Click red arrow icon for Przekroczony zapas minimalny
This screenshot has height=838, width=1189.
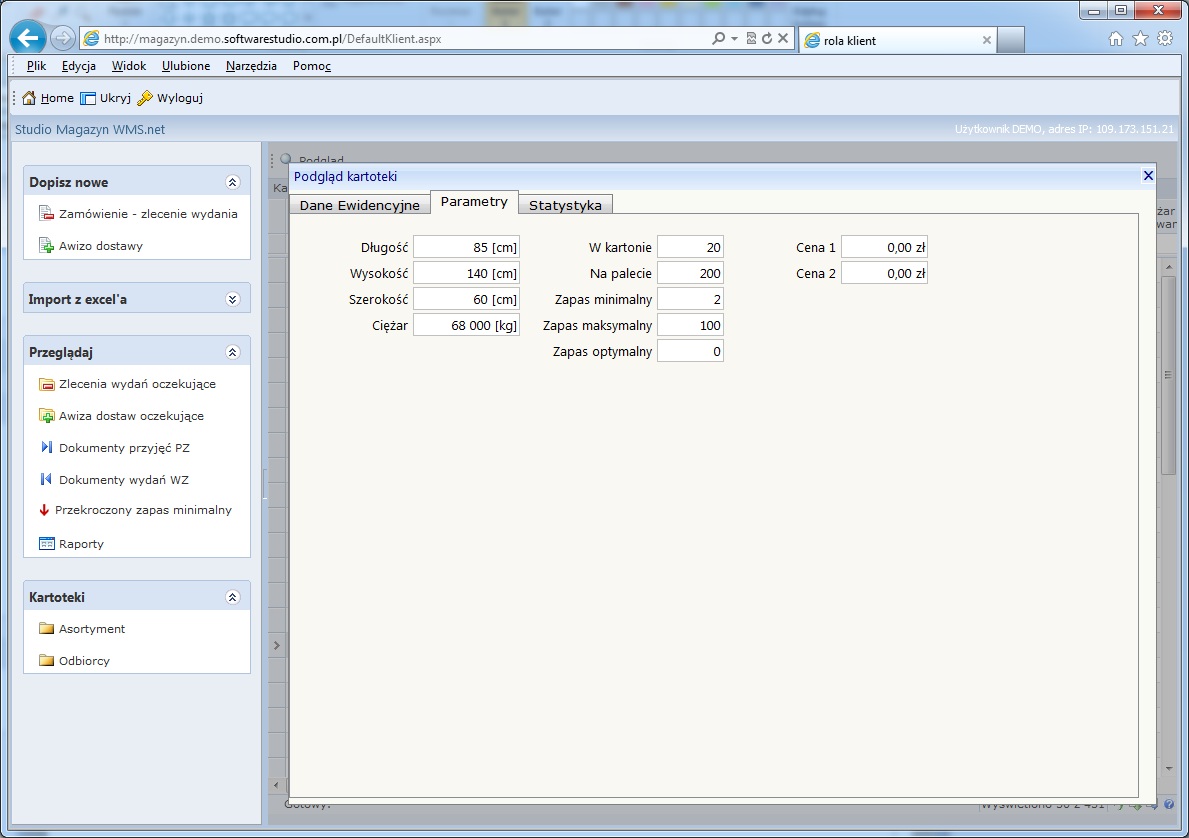coord(44,510)
